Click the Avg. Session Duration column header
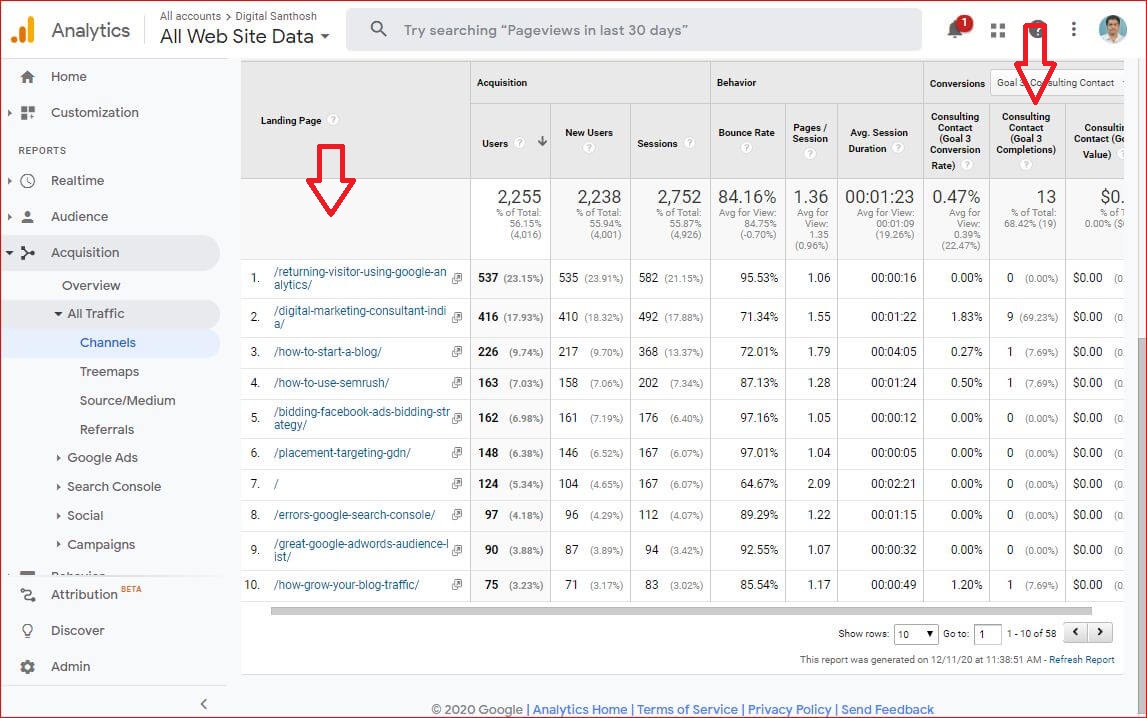1147x718 pixels. point(879,140)
